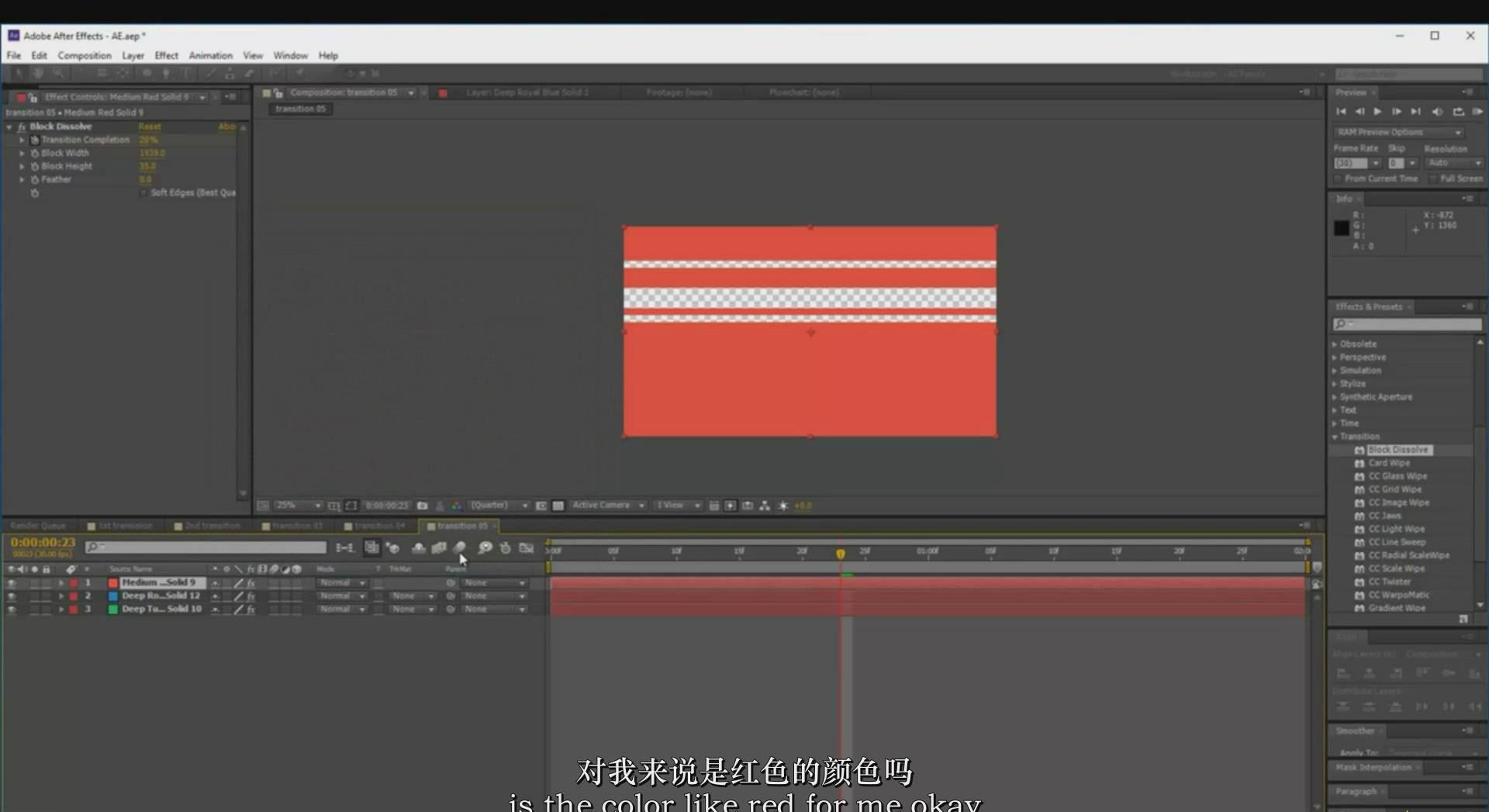Expand the Stylize effects category

pos(1335,384)
